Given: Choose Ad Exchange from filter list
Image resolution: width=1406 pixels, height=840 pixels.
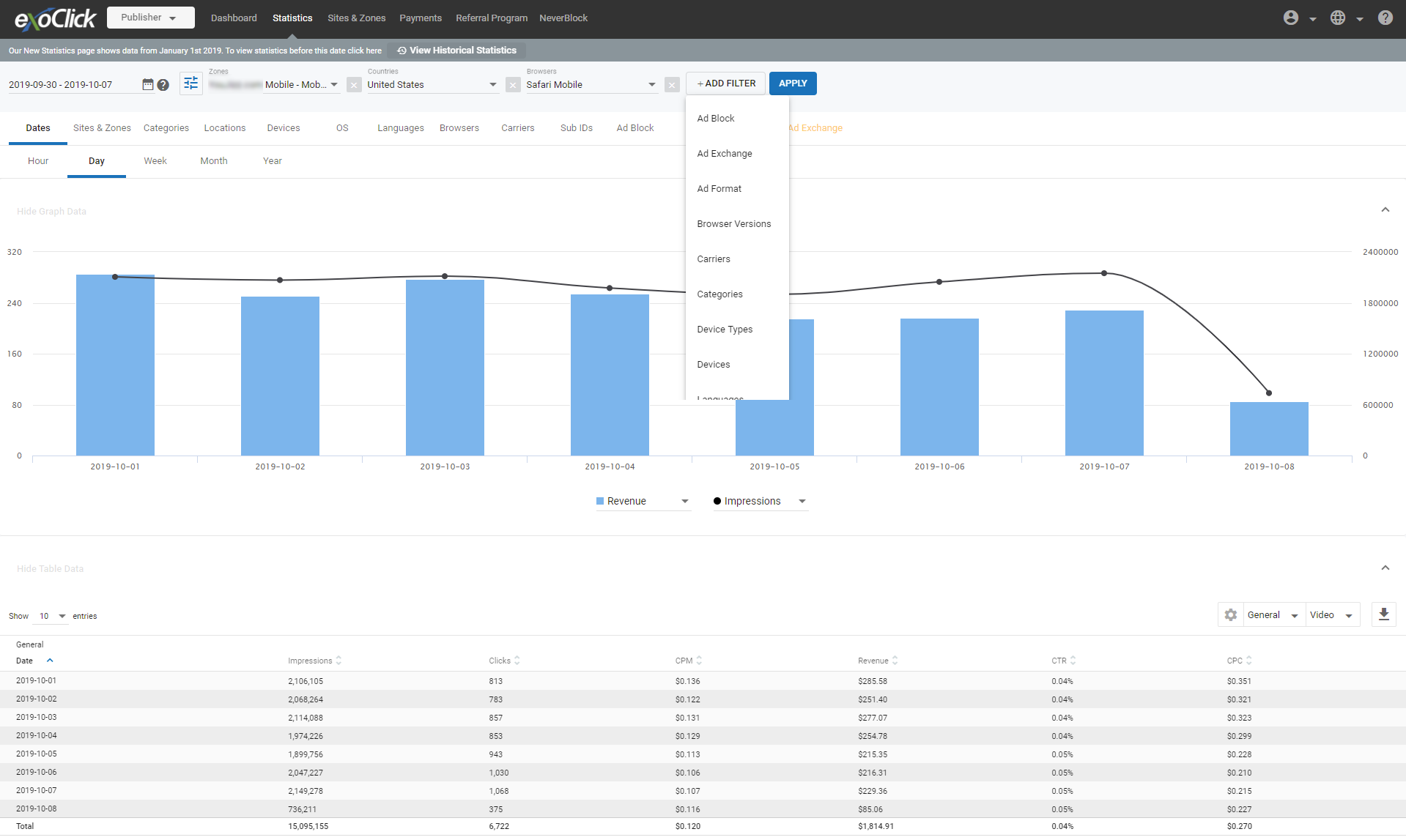Looking at the screenshot, I should (737, 154).
